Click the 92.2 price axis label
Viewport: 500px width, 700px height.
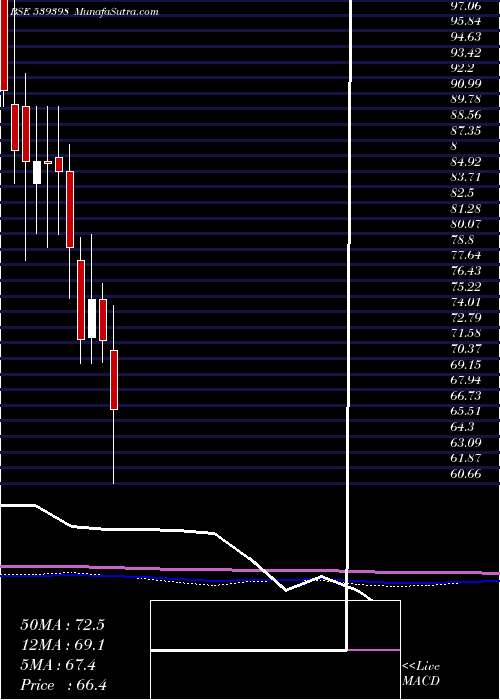[x=462, y=68]
